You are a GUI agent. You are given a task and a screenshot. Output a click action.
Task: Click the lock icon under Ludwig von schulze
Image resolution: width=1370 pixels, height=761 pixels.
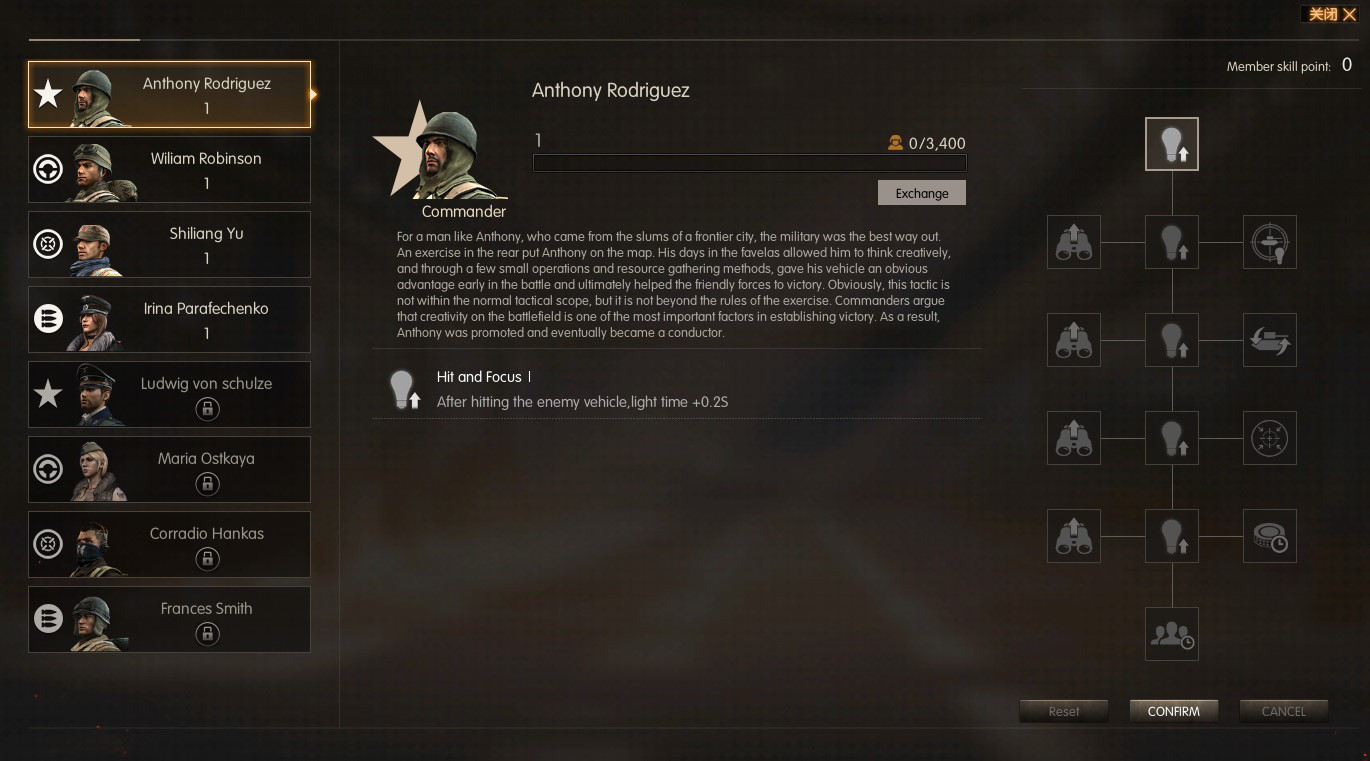207,408
